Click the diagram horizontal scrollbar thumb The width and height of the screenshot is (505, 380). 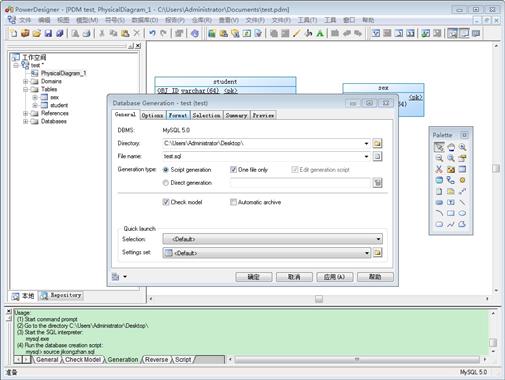pyautogui.click(x=319, y=299)
